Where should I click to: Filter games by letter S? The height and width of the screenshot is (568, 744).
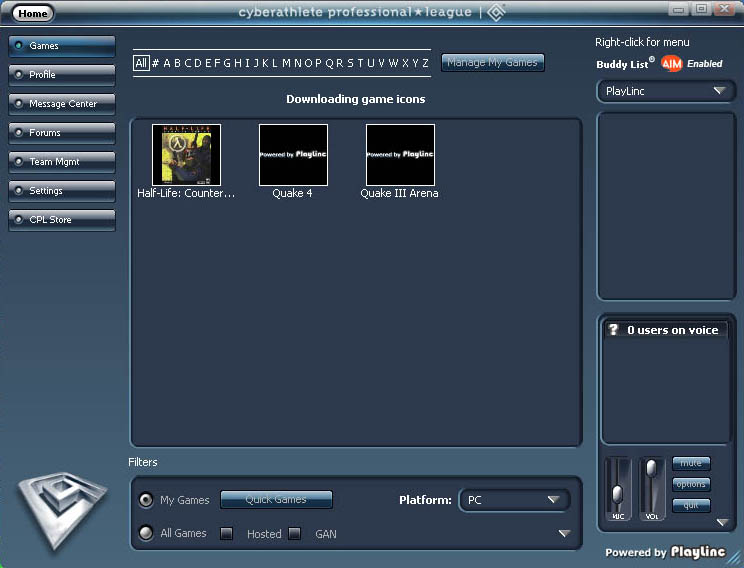(350, 63)
